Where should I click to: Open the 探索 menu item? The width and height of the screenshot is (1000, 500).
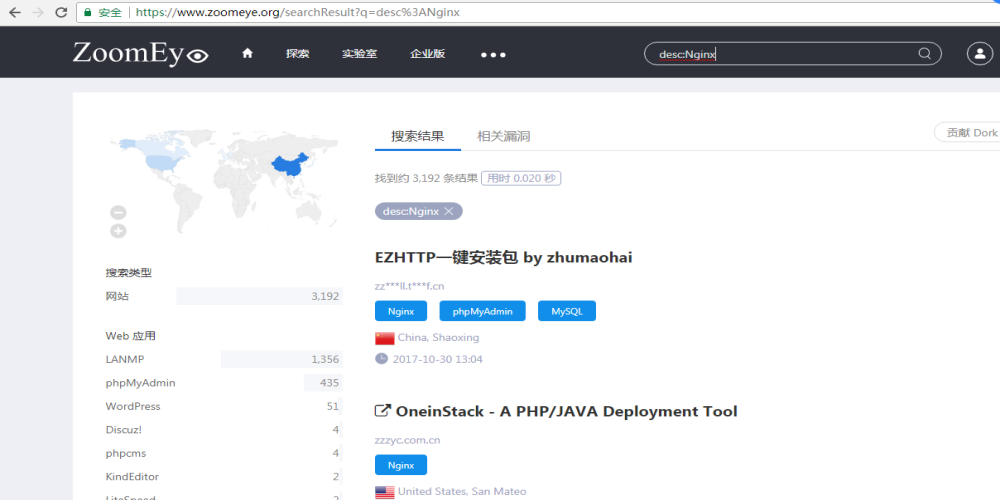point(298,54)
